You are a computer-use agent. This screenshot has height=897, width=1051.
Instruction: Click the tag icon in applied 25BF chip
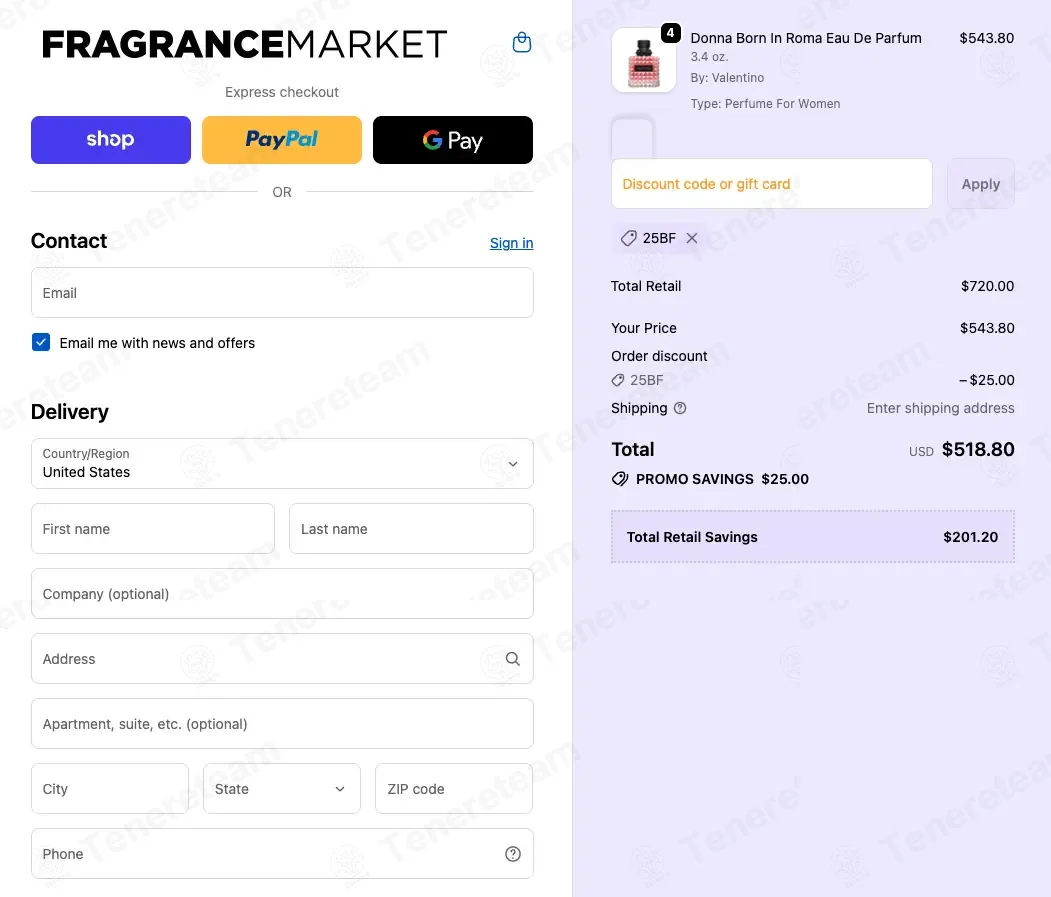pos(628,238)
